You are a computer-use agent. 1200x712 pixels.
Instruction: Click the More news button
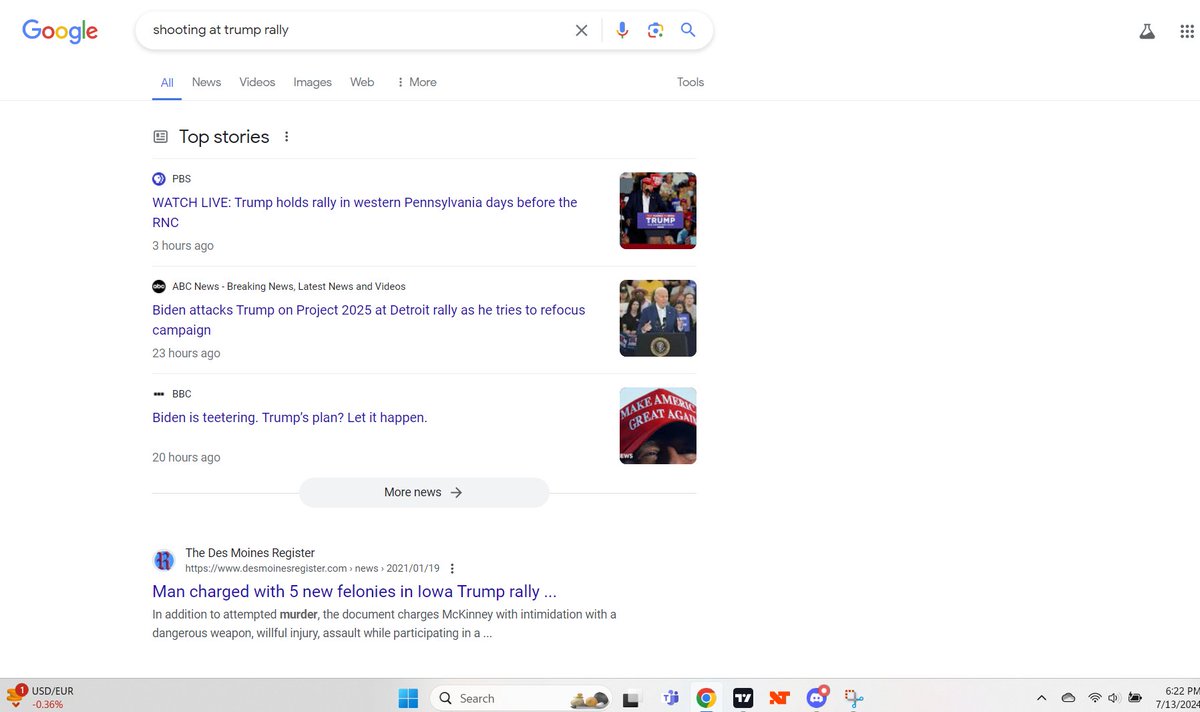coord(423,492)
